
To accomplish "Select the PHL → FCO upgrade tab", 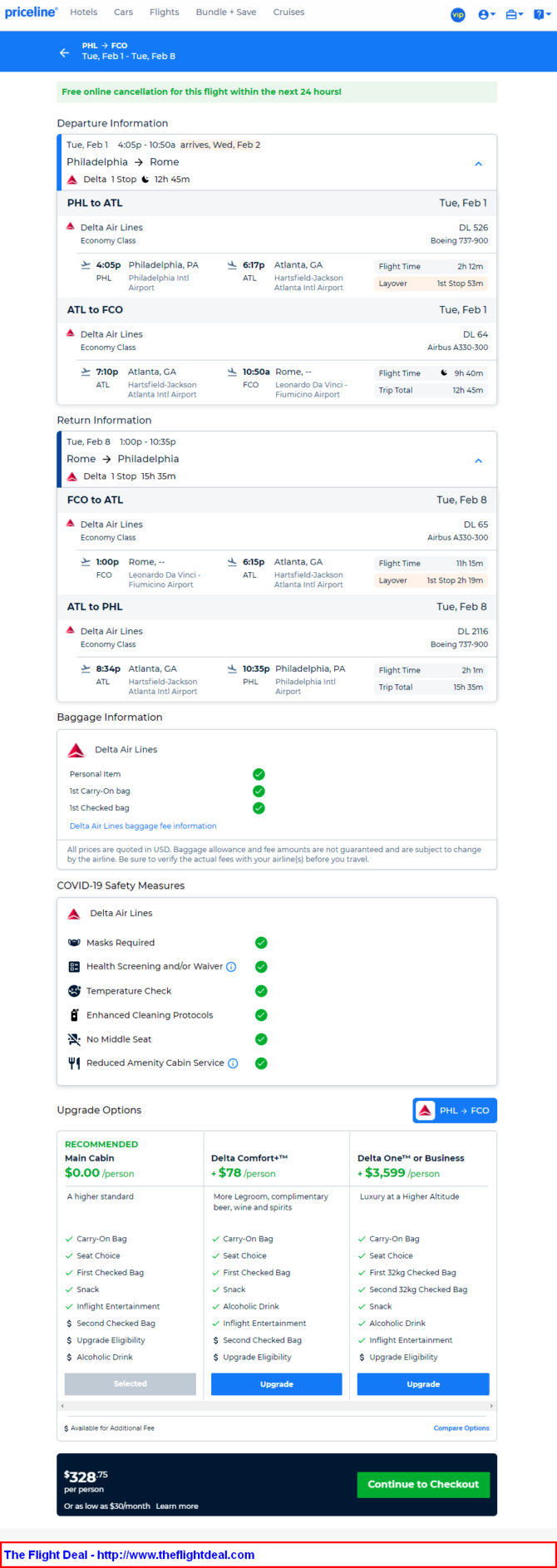I will coord(455,1111).
